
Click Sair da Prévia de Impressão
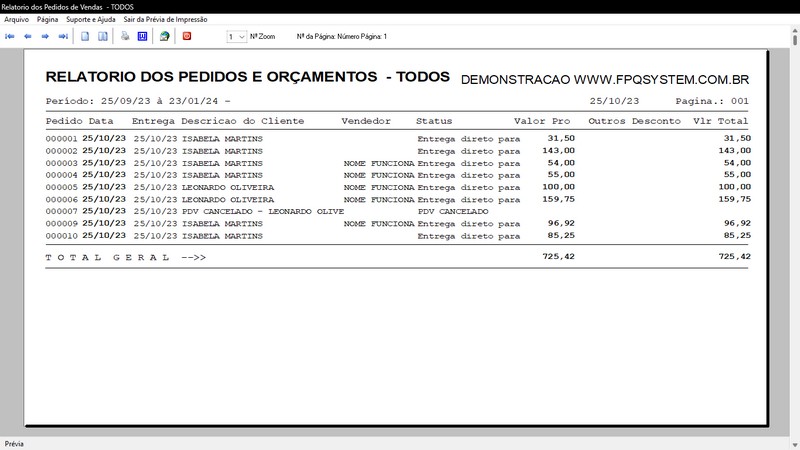[x=165, y=19]
